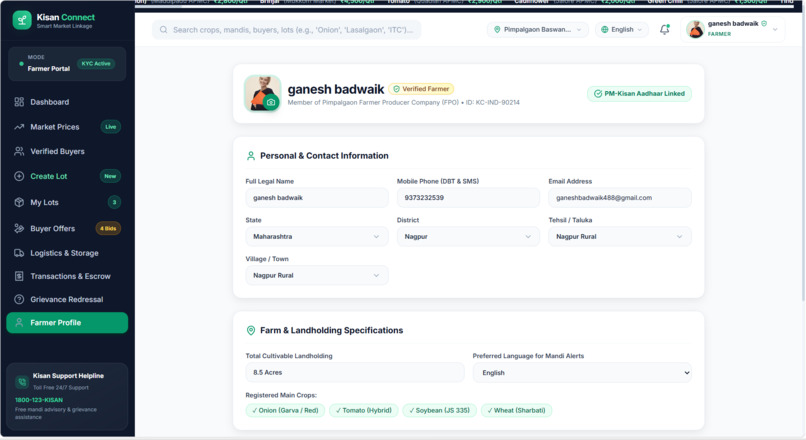Viewport: 806px width, 440px height.
Task: Click the globe language icon
Action: pyautogui.click(x=604, y=30)
